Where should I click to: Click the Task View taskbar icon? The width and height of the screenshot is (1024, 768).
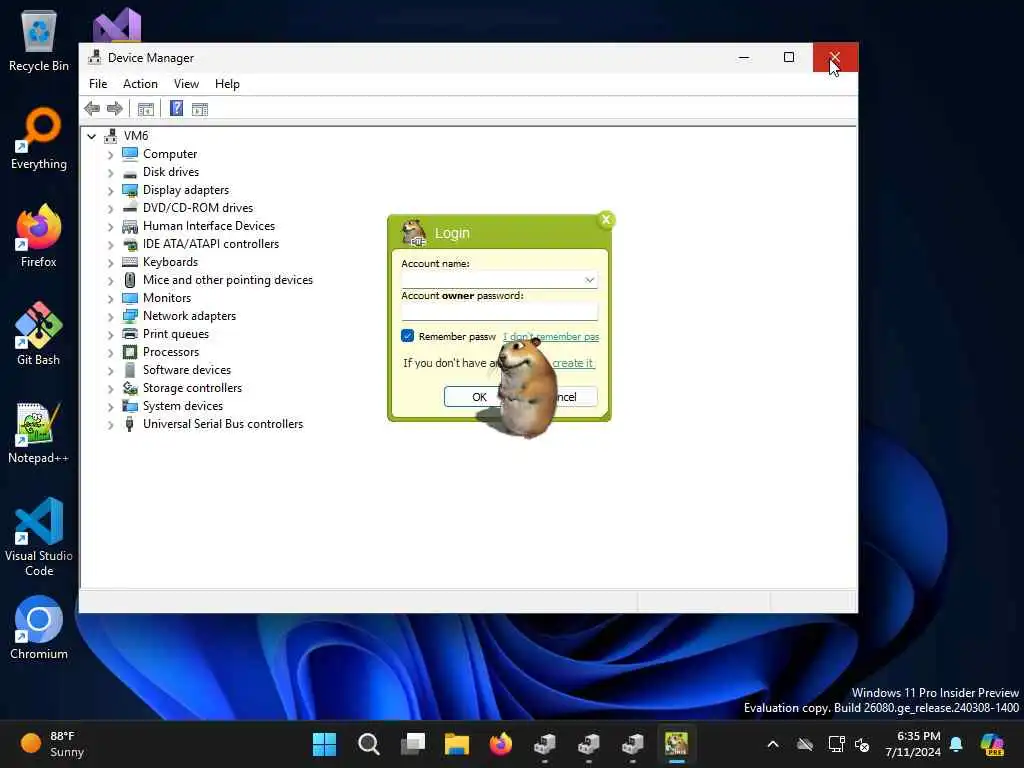tap(413, 744)
